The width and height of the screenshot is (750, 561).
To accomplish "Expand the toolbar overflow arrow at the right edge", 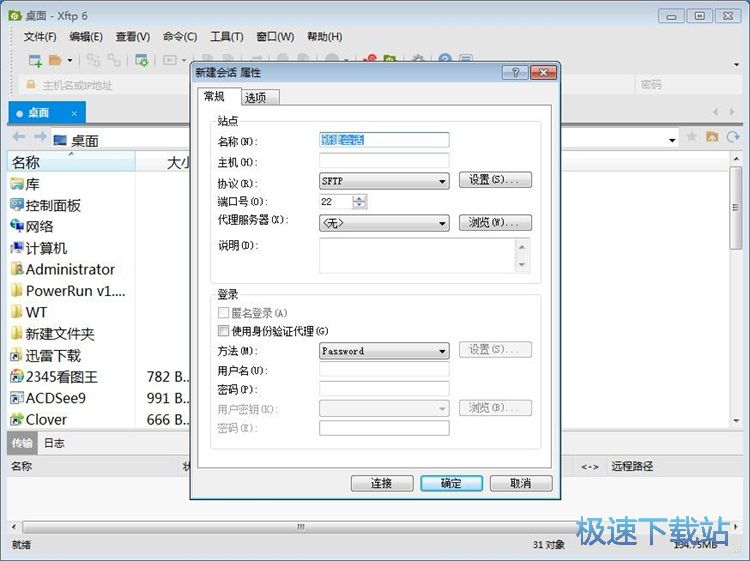I will [737, 64].
